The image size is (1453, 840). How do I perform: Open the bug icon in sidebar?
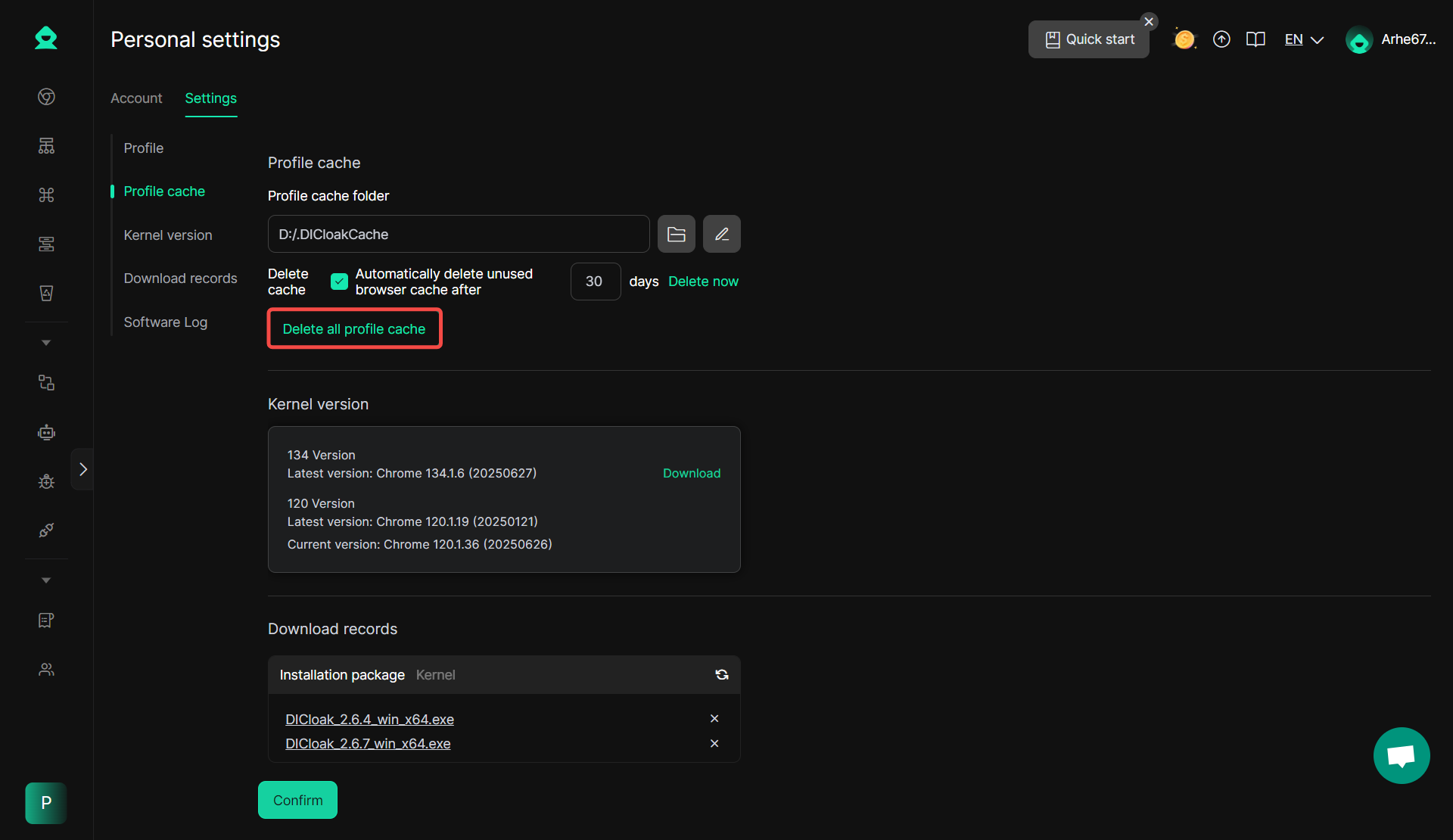click(46, 481)
